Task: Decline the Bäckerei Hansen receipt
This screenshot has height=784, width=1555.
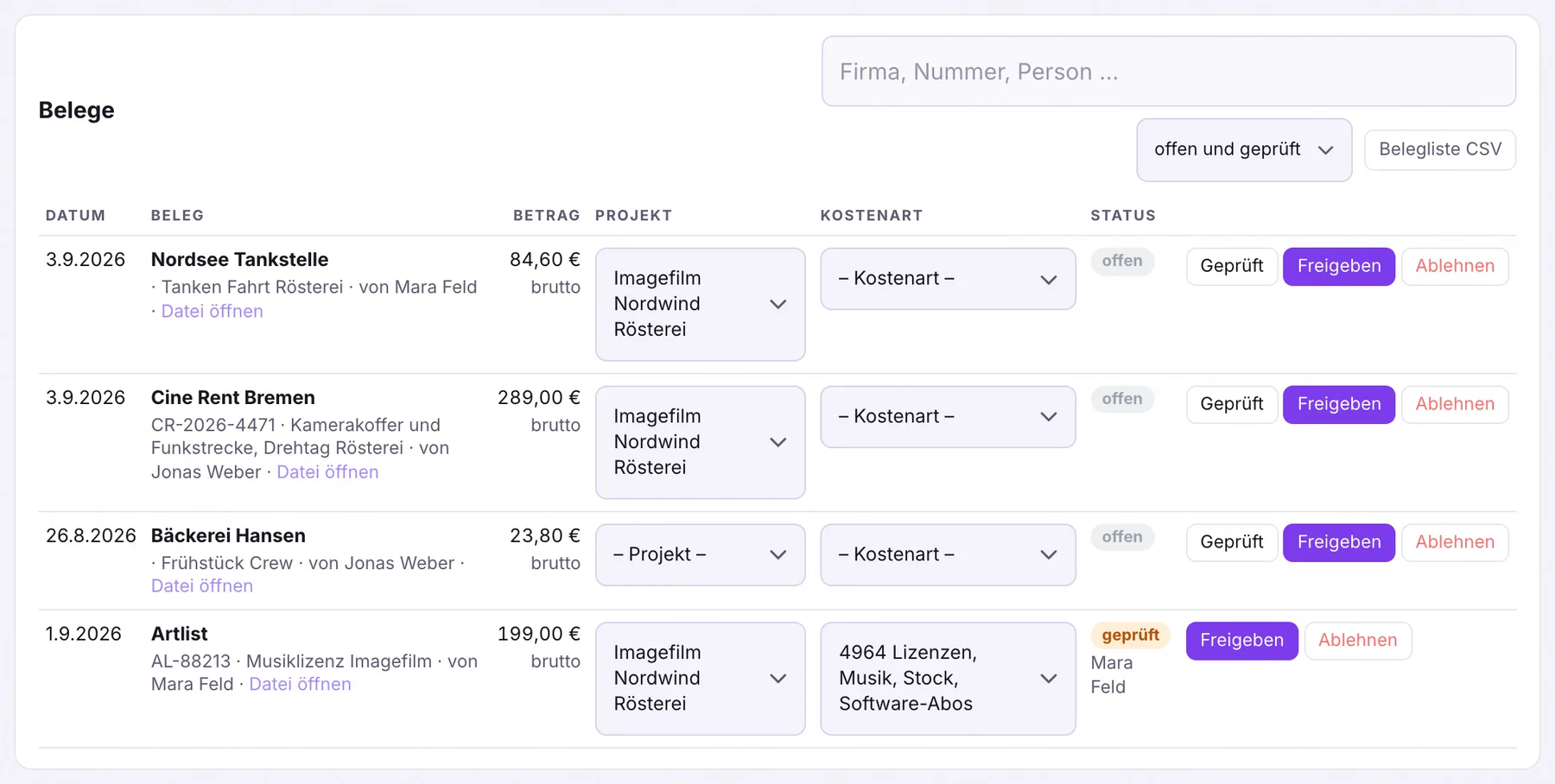Action: [1455, 542]
